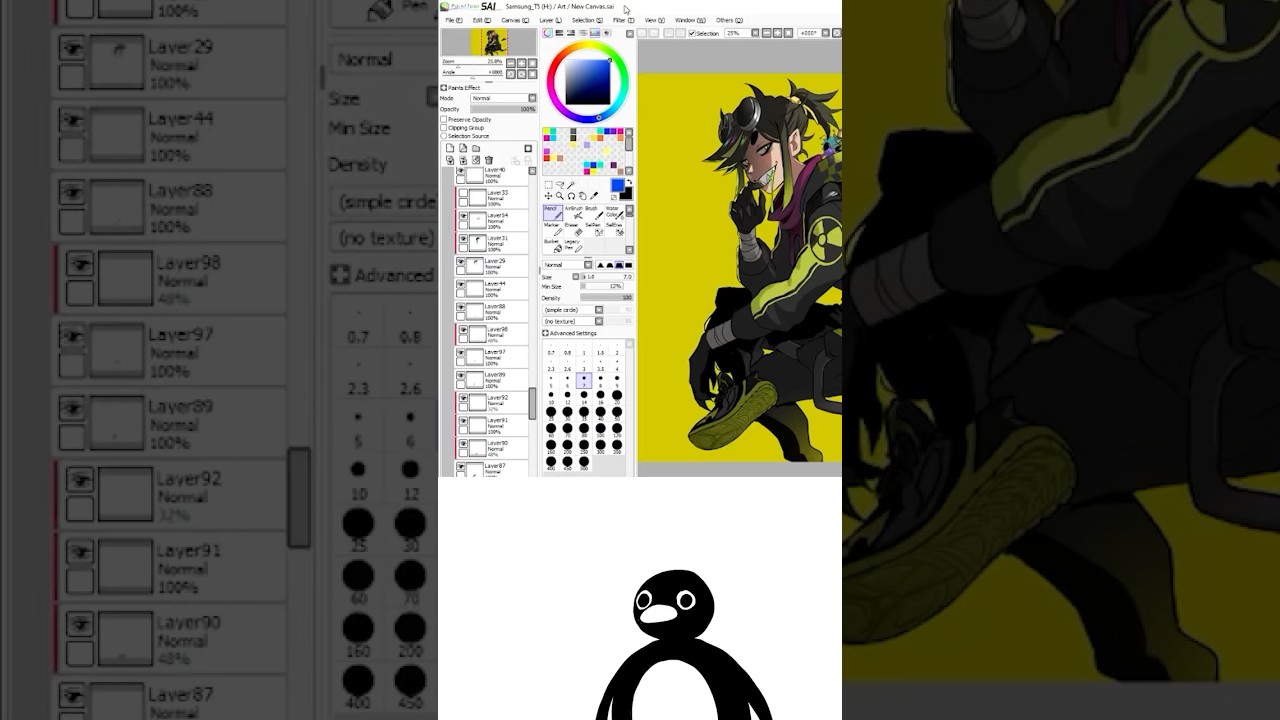Open the Edit menu
The height and width of the screenshot is (720, 1280).
(x=482, y=20)
